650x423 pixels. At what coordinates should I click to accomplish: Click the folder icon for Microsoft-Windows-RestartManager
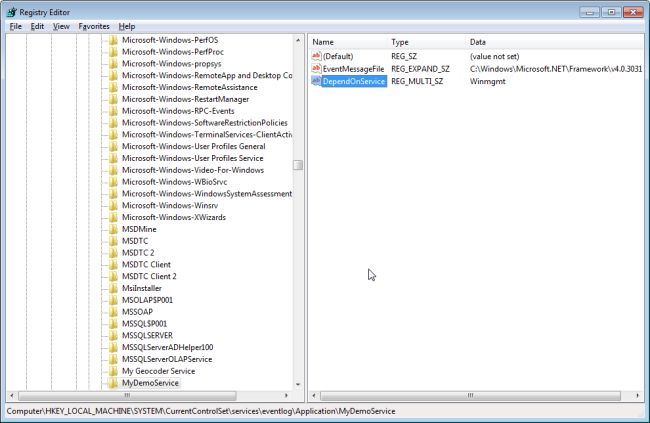[x=113, y=99]
